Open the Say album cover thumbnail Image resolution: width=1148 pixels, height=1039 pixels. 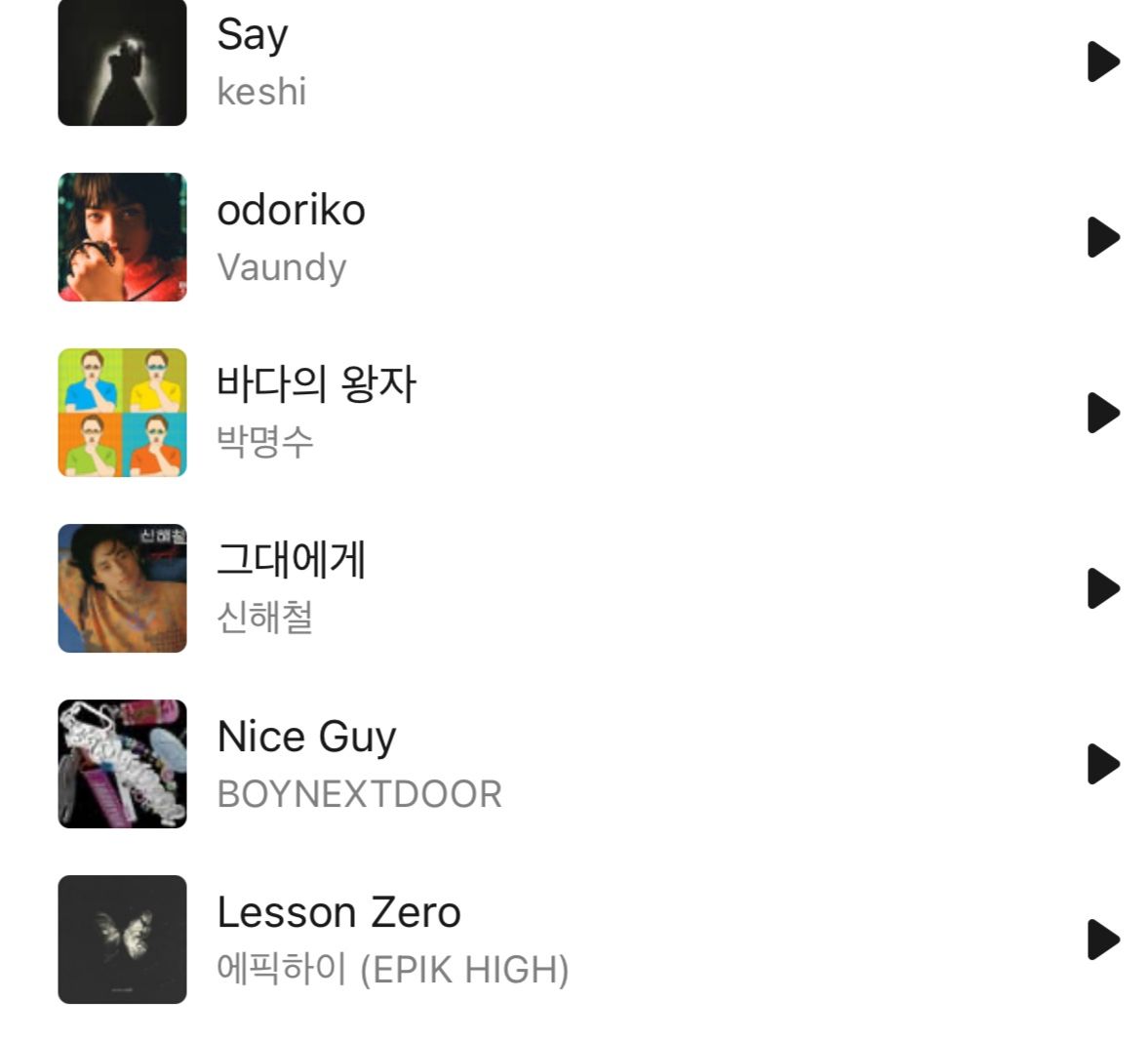point(122,62)
